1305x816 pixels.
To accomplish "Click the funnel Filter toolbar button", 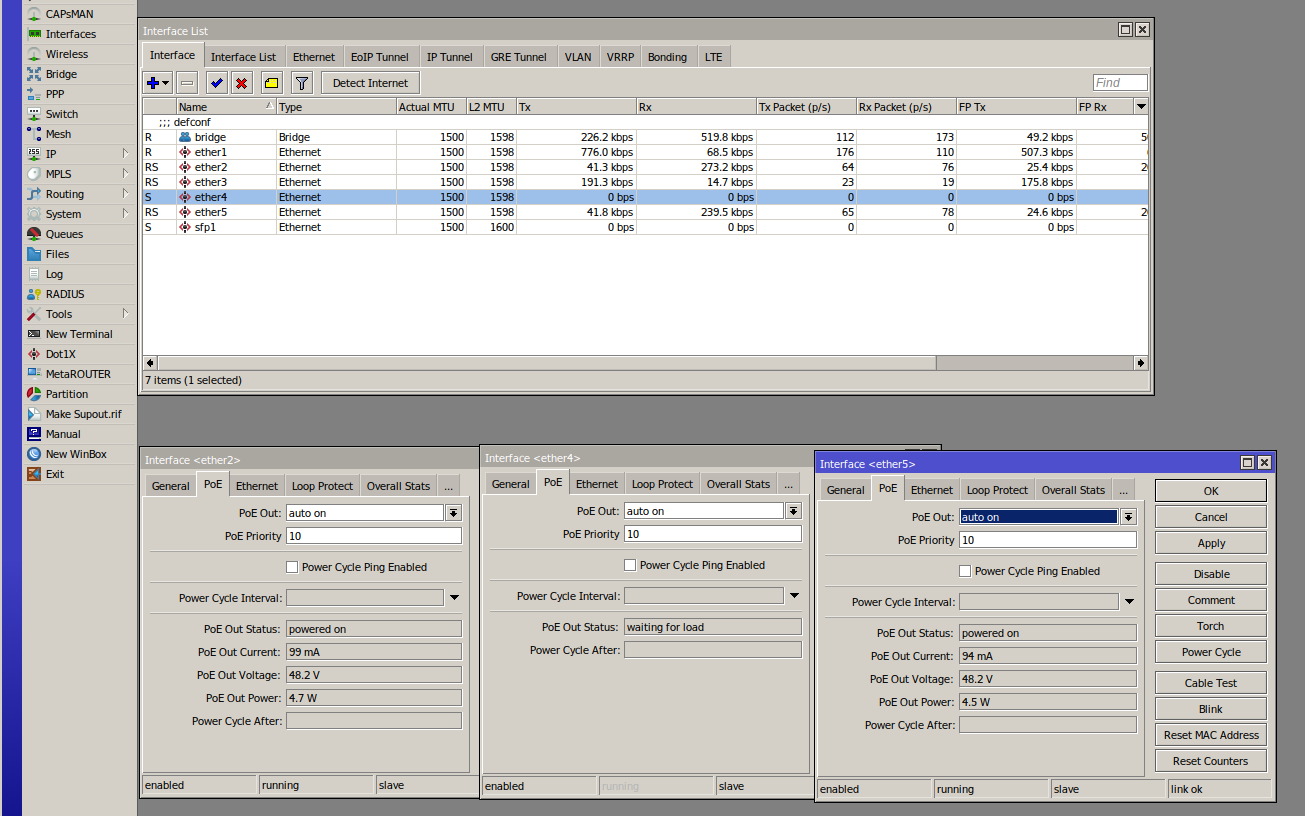I will (302, 83).
